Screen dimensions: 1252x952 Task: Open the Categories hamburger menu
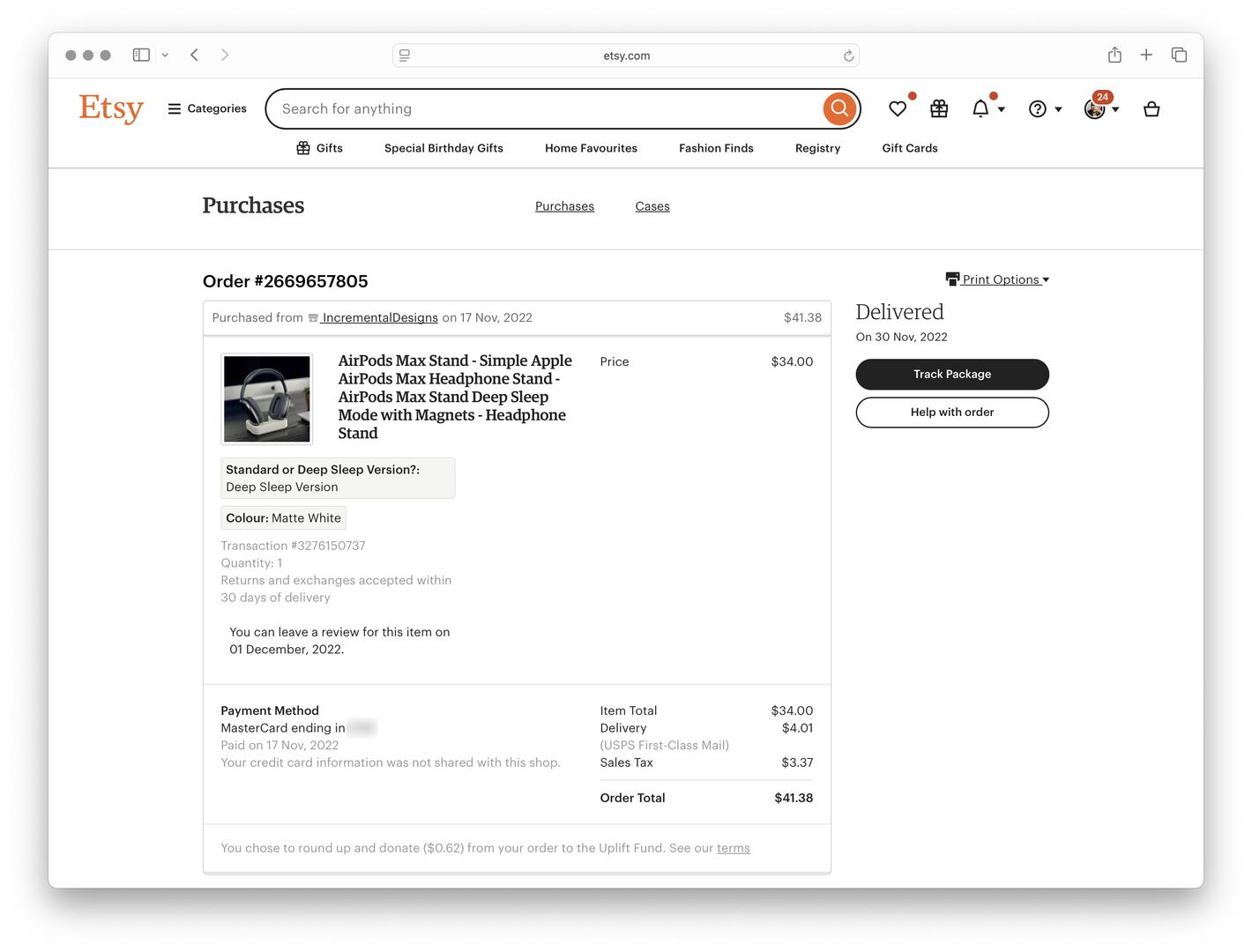coord(207,108)
